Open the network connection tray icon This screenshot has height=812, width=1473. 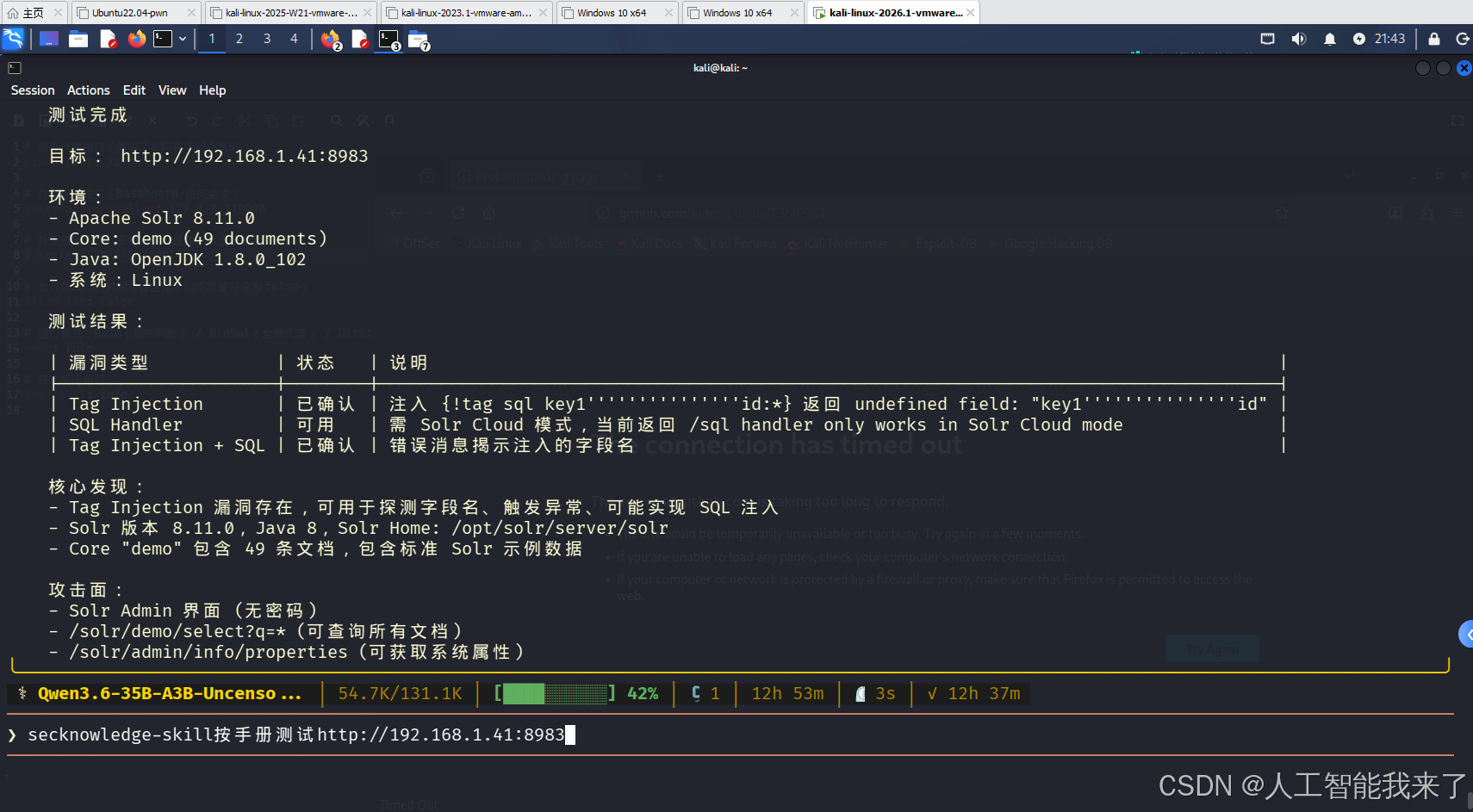coord(1267,39)
